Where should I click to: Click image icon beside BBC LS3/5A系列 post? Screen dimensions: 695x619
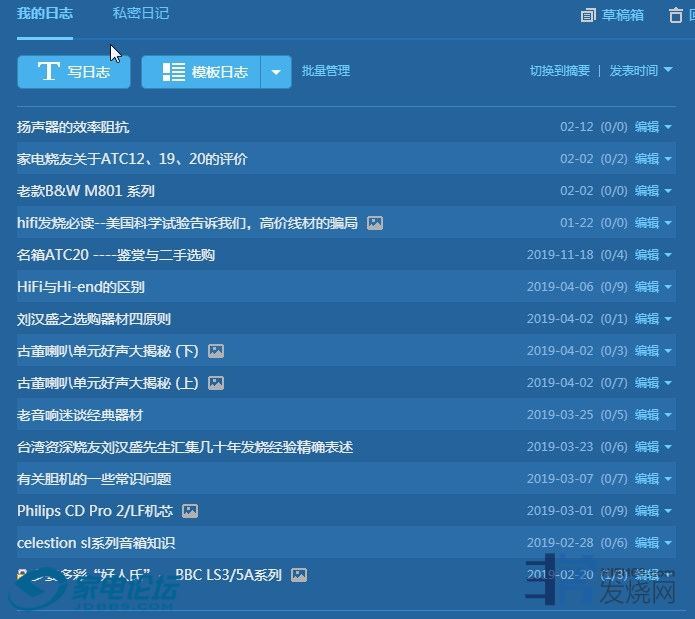298,575
